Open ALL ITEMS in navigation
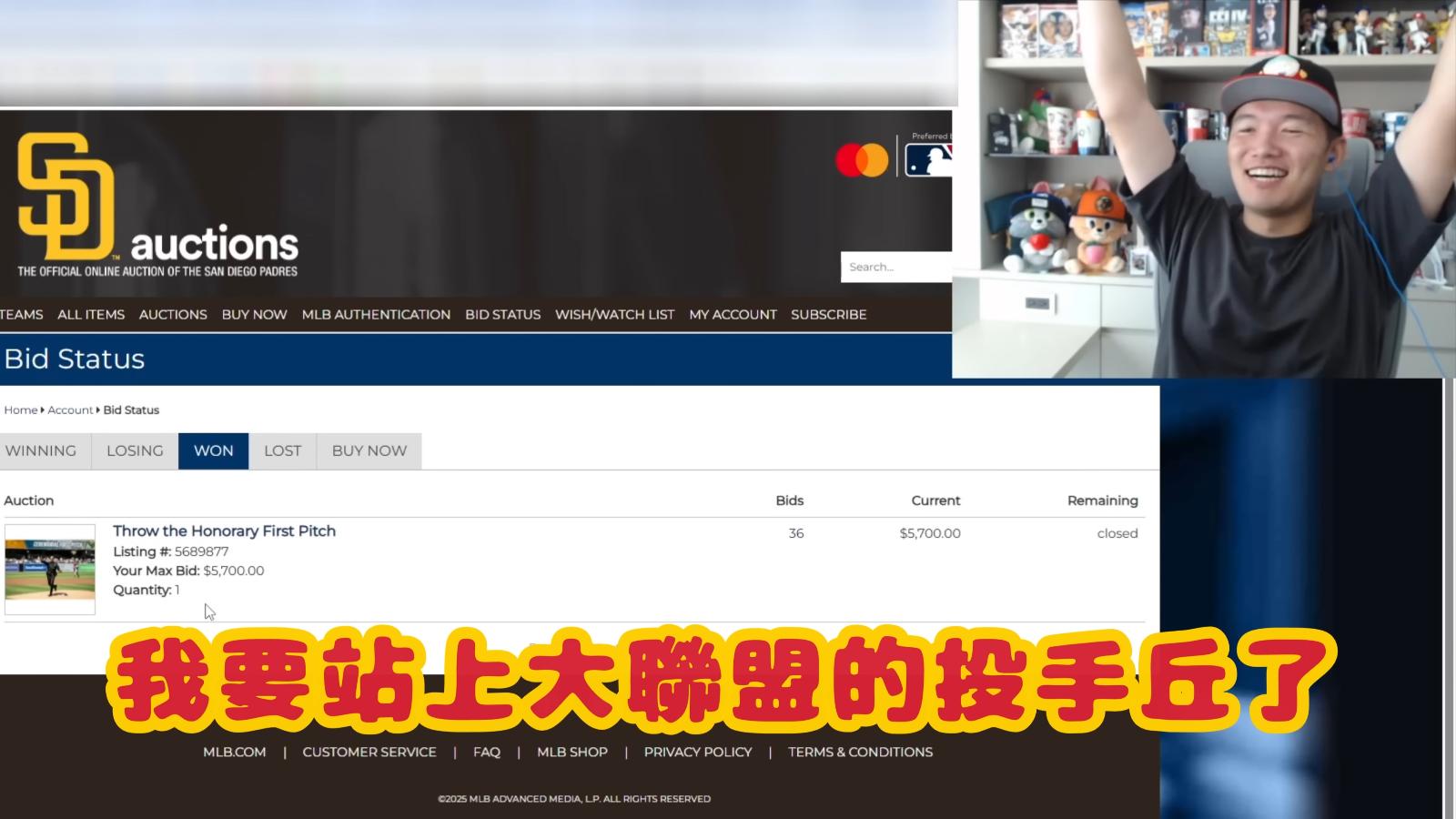The image size is (1456, 819). [x=91, y=314]
